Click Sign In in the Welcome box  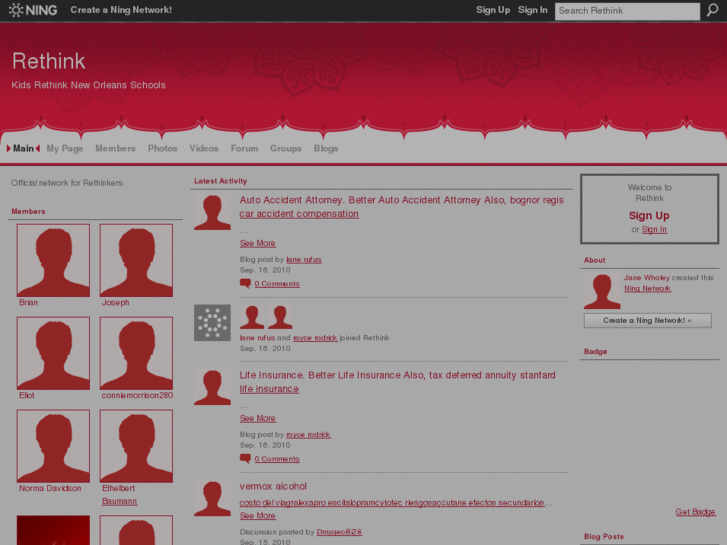click(x=654, y=230)
